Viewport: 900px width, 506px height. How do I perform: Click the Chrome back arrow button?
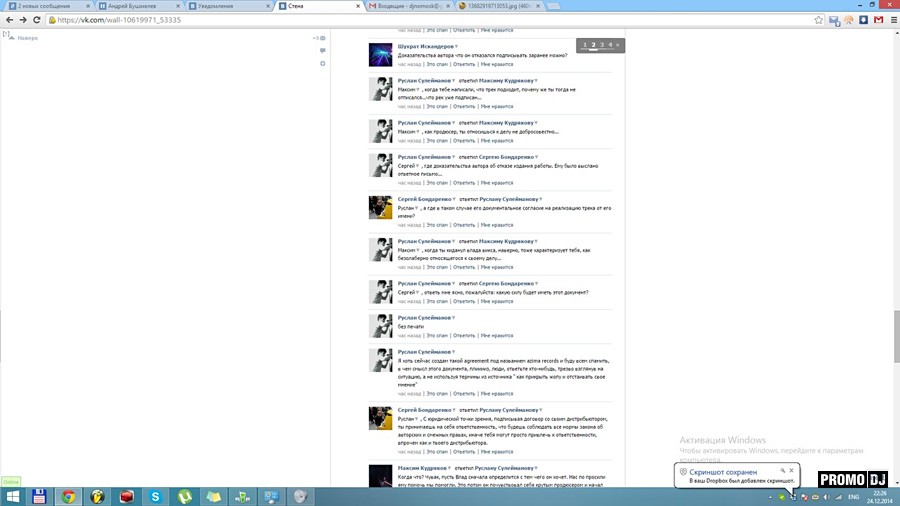(x=9, y=19)
